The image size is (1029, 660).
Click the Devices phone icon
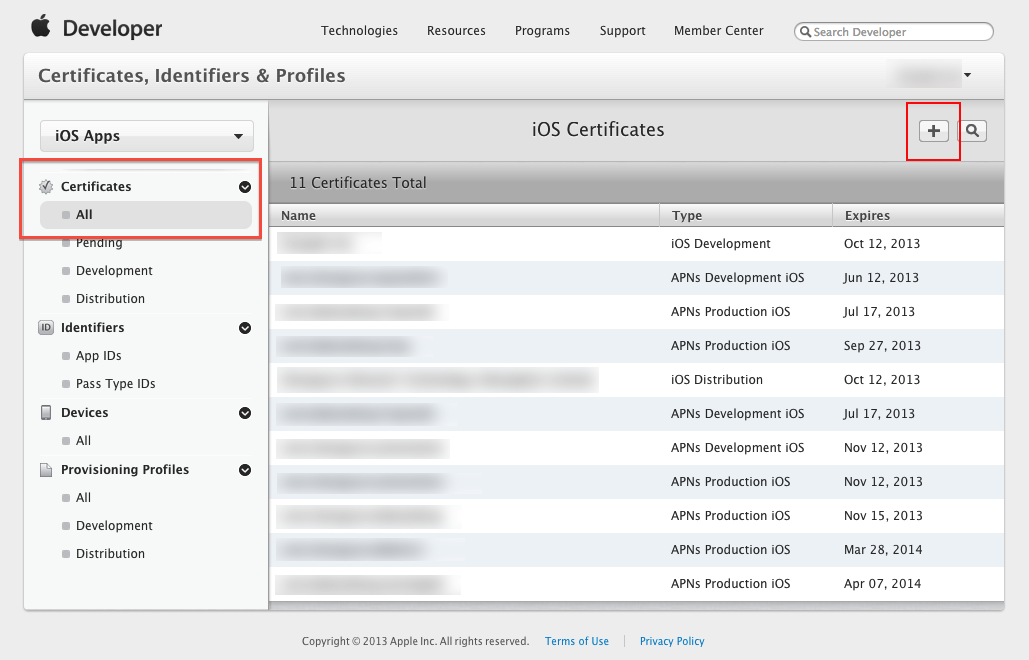pyautogui.click(x=46, y=413)
